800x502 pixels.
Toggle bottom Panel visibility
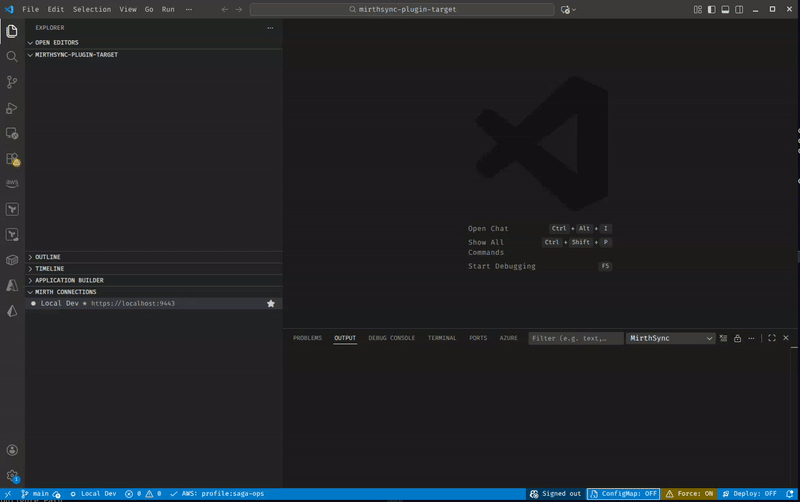[725, 9]
